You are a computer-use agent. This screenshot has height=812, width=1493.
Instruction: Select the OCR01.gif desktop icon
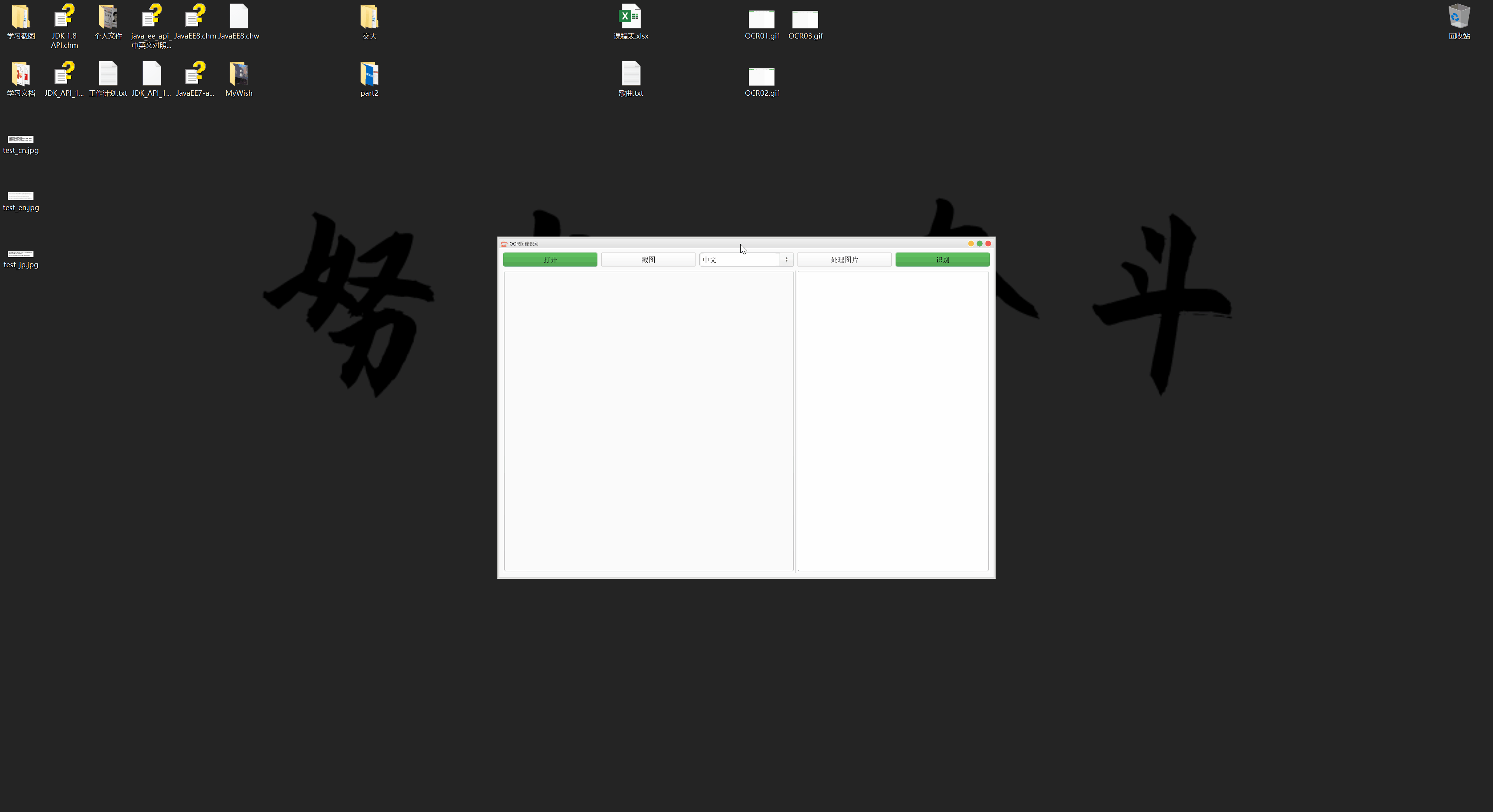[x=761, y=20]
